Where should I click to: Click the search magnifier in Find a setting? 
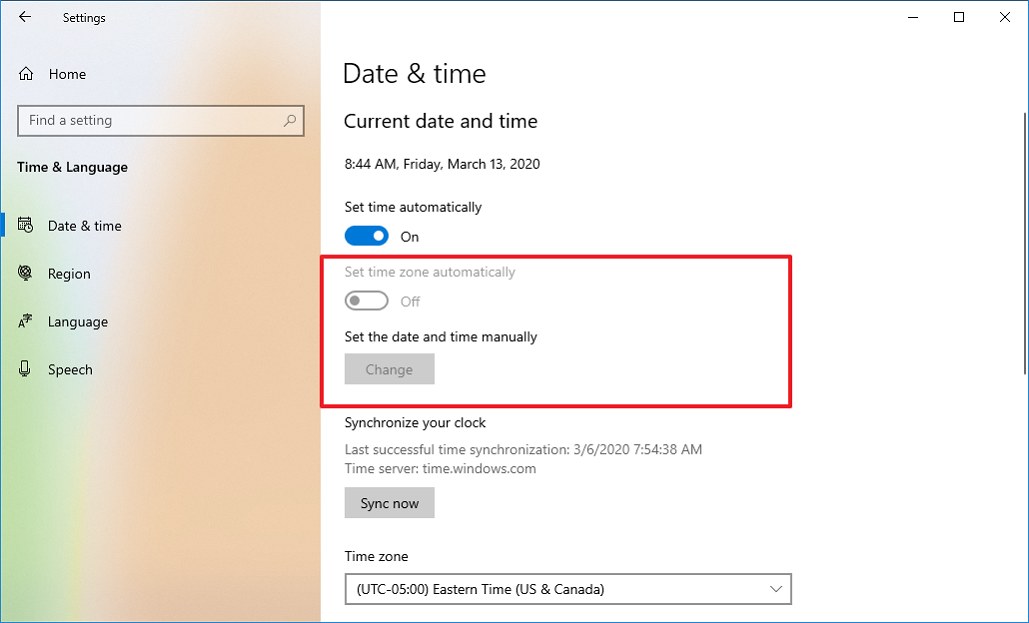(x=289, y=121)
